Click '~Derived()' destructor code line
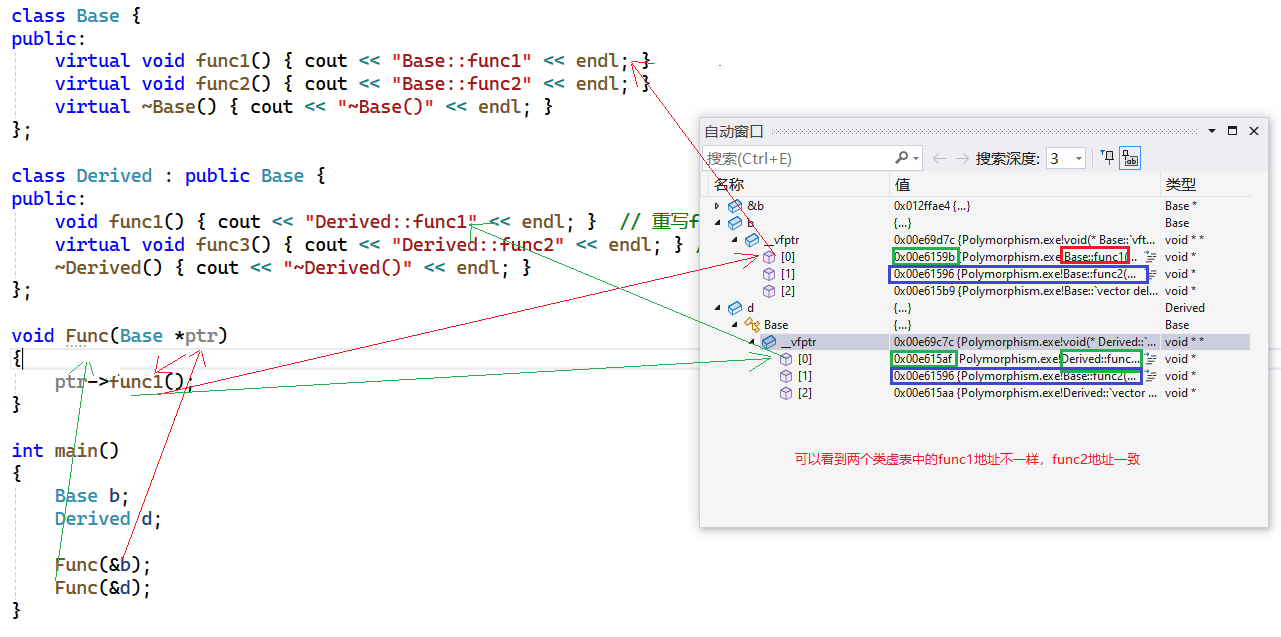Image resolution: width=1281 pixels, height=637 pixels. [293, 268]
